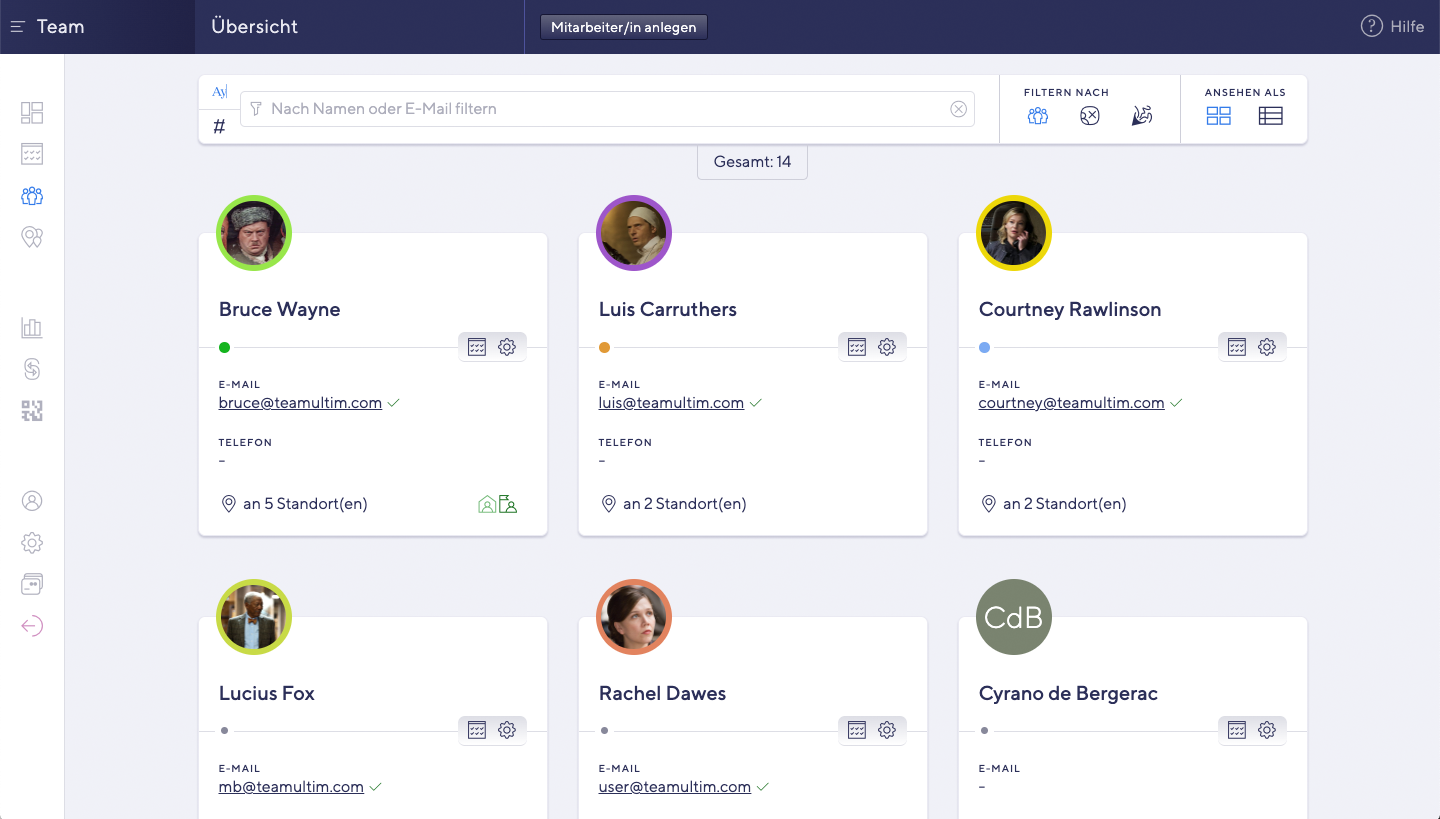Image resolution: width=1440 pixels, height=819 pixels.
Task: Click Lucius Fox's profile photo
Action: (254, 617)
